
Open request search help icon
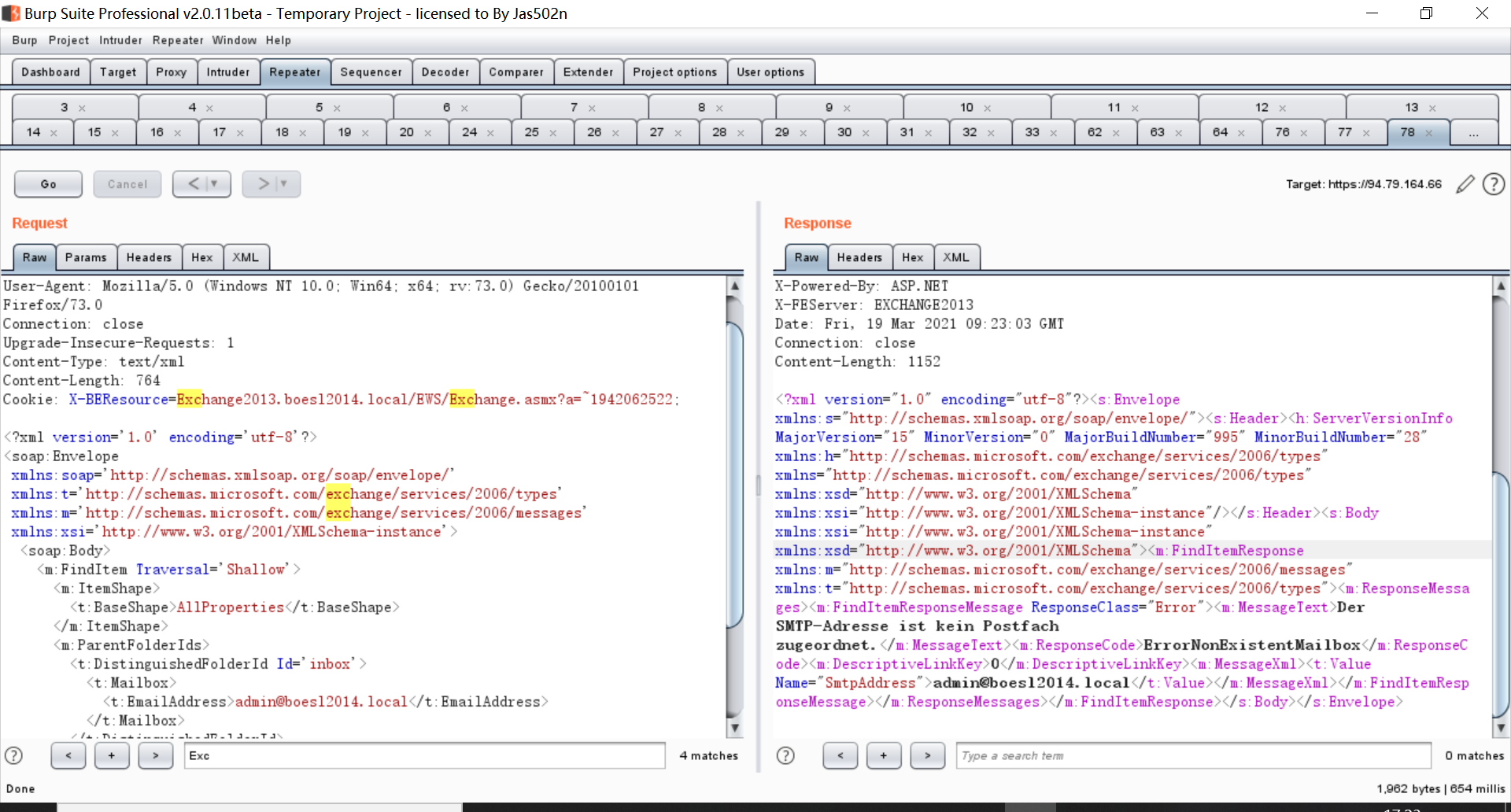(14, 755)
